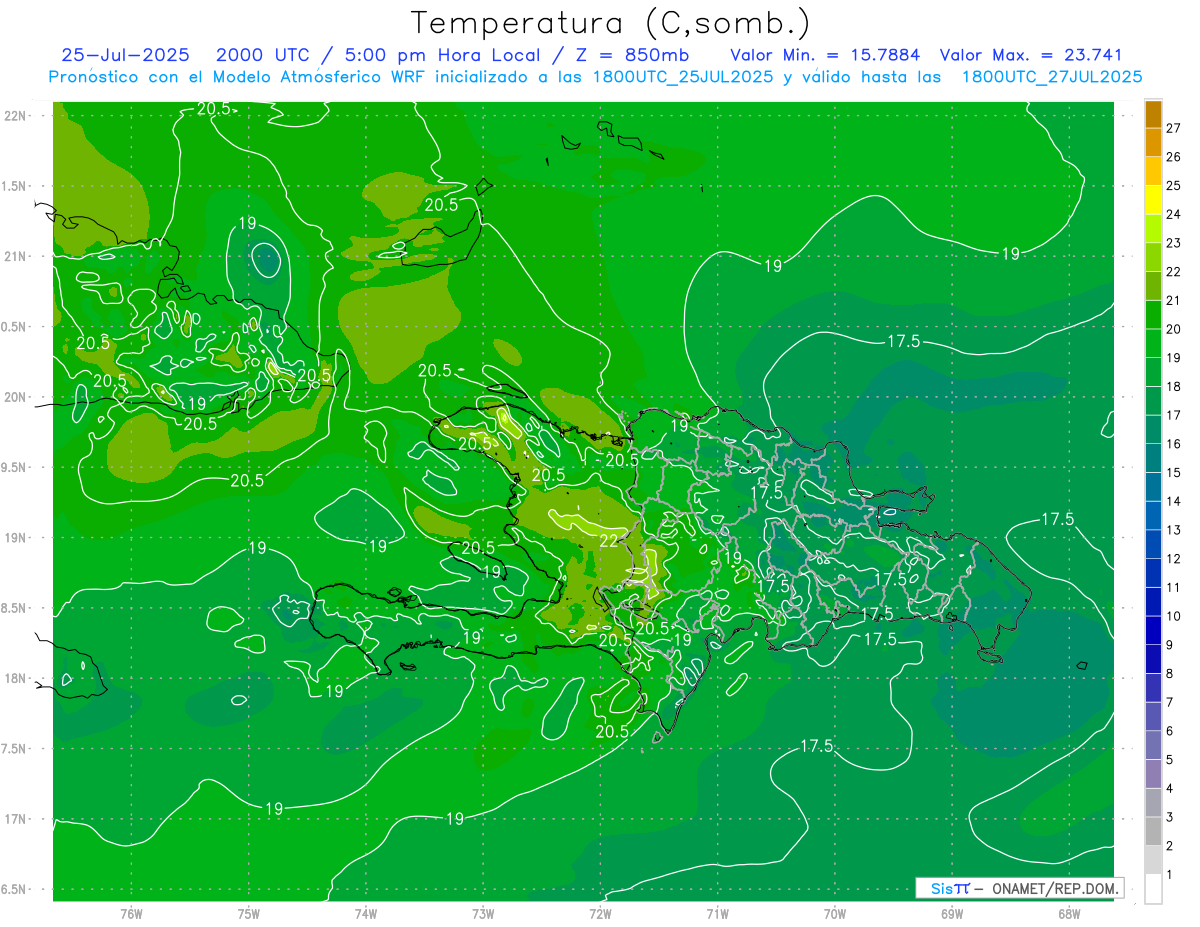
Task: Click the "2000 UTC" time text
Action: click(265, 55)
